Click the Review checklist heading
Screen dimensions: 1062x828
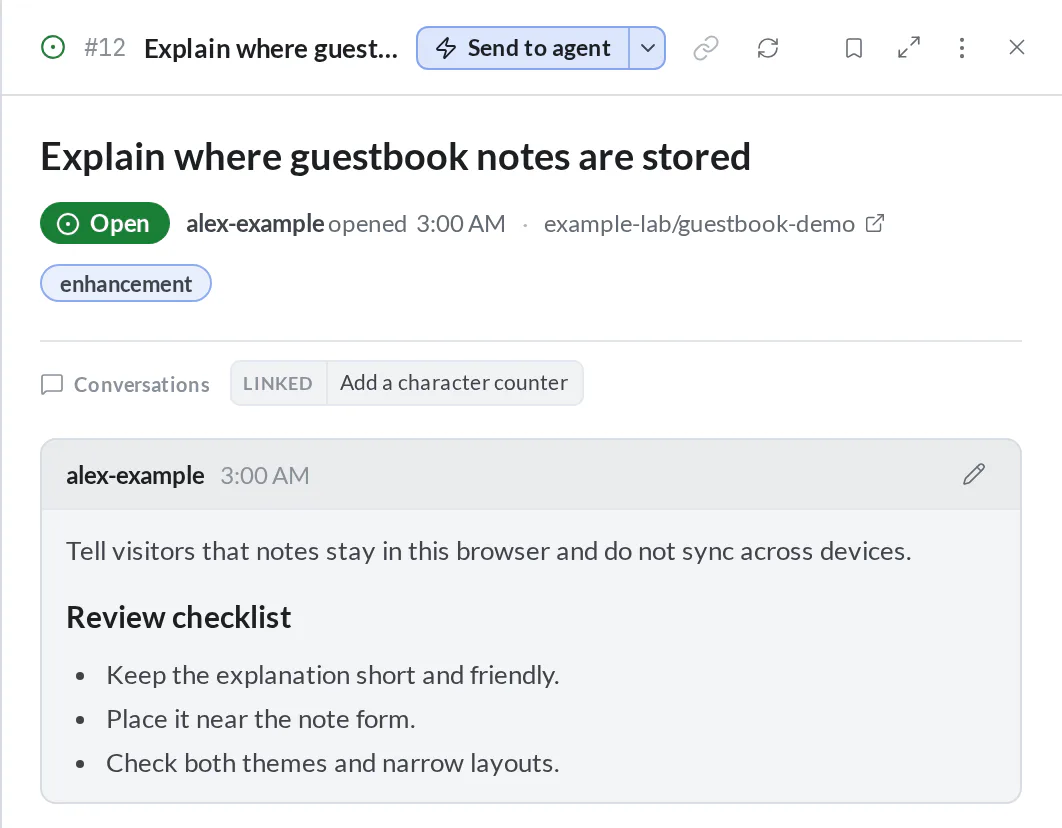(x=179, y=617)
